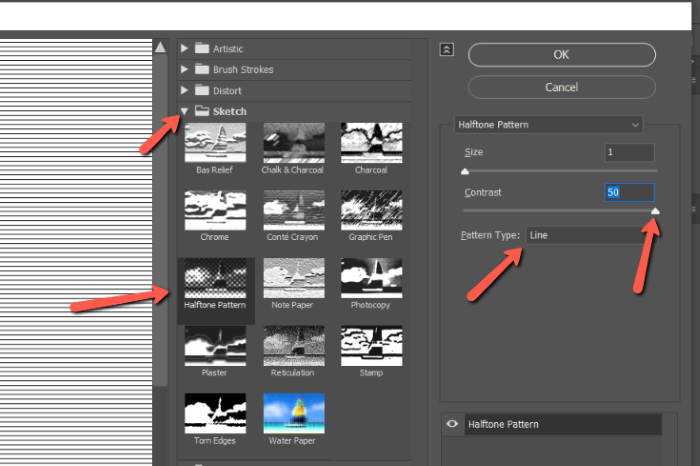Click the Contrast slider handle
The height and width of the screenshot is (466, 700).
[x=655, y=211]
